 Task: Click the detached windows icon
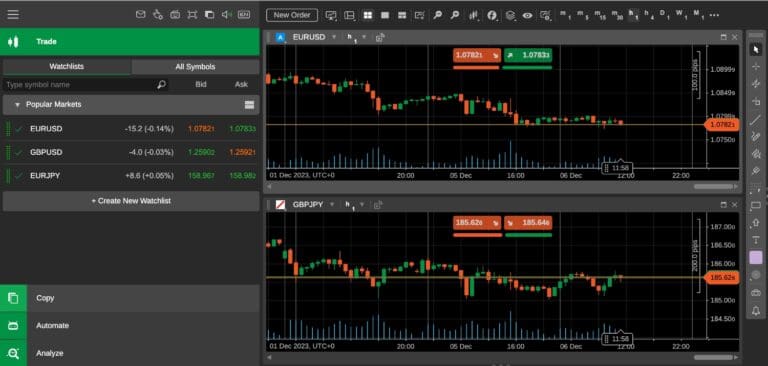click(x=209, y=15)
